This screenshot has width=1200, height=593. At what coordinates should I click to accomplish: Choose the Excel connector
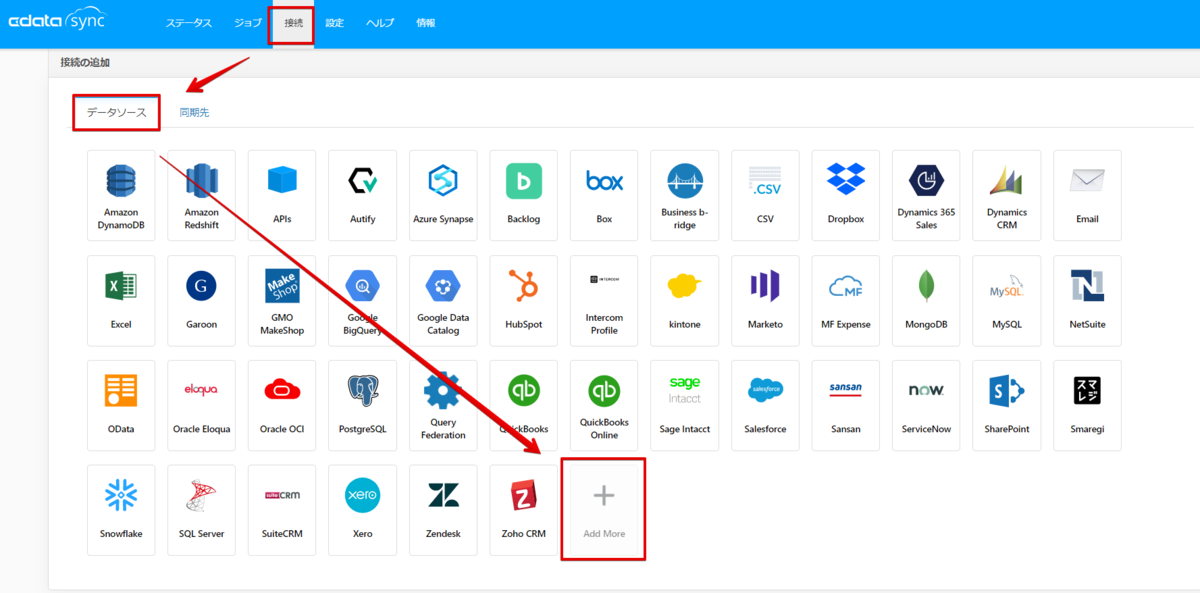point(121,300)
